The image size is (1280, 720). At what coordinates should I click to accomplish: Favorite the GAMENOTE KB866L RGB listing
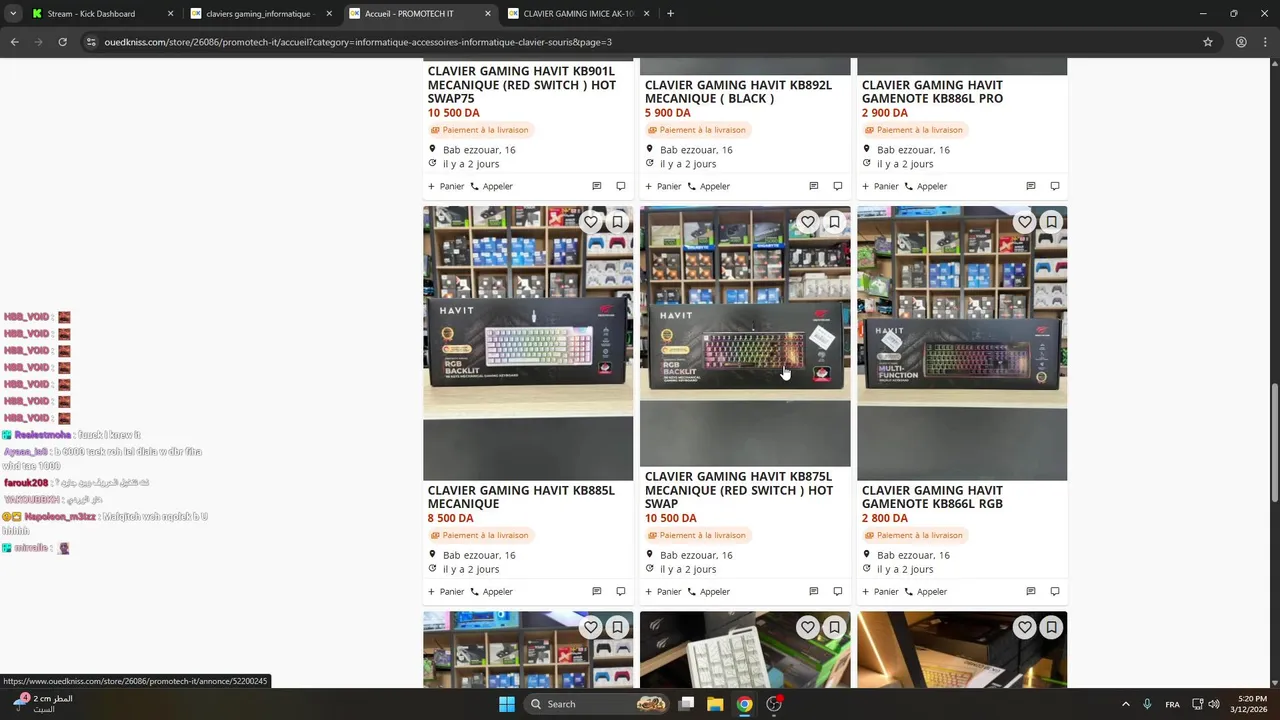coord(1025,222)
